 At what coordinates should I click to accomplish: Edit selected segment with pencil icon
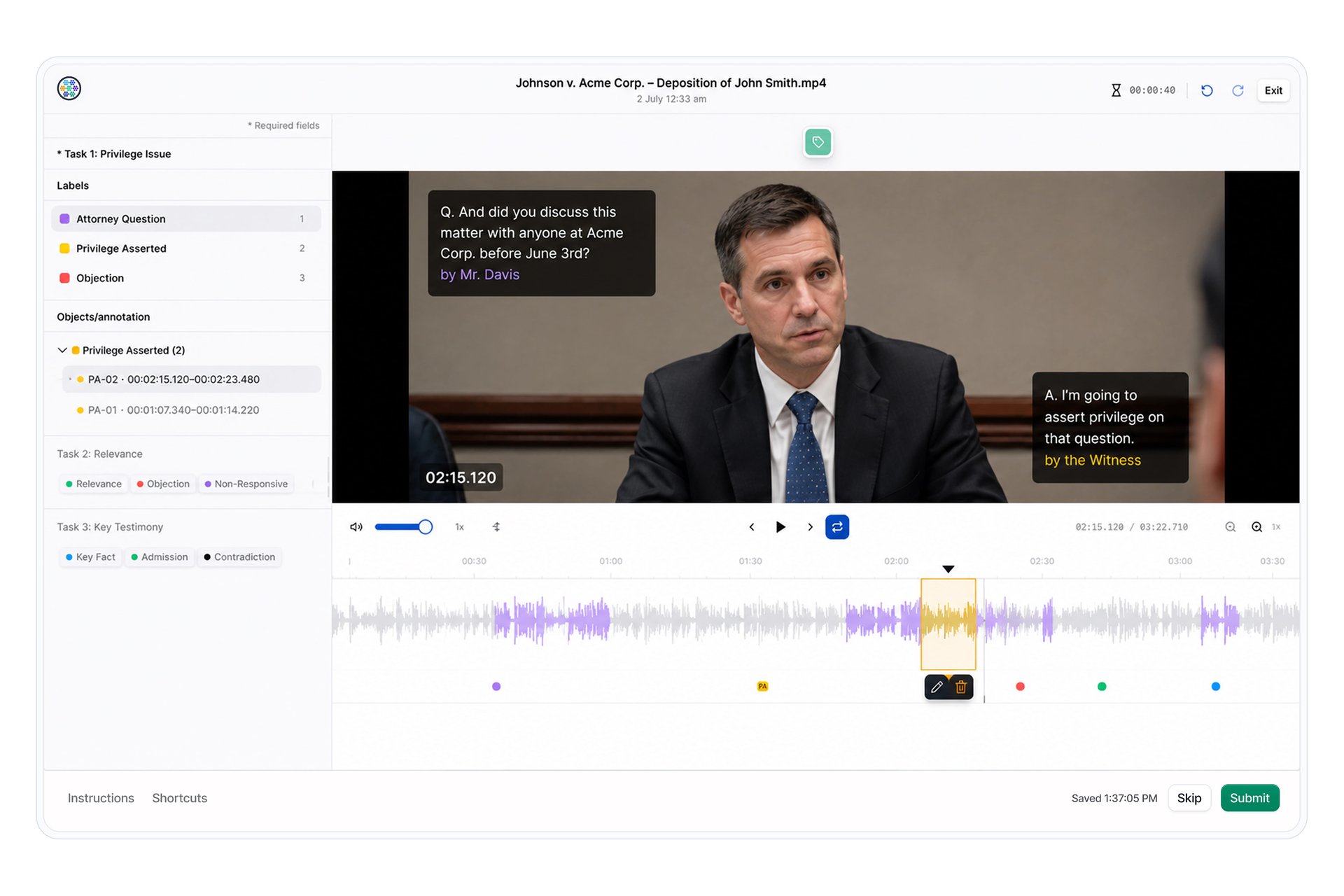(937, 687)
